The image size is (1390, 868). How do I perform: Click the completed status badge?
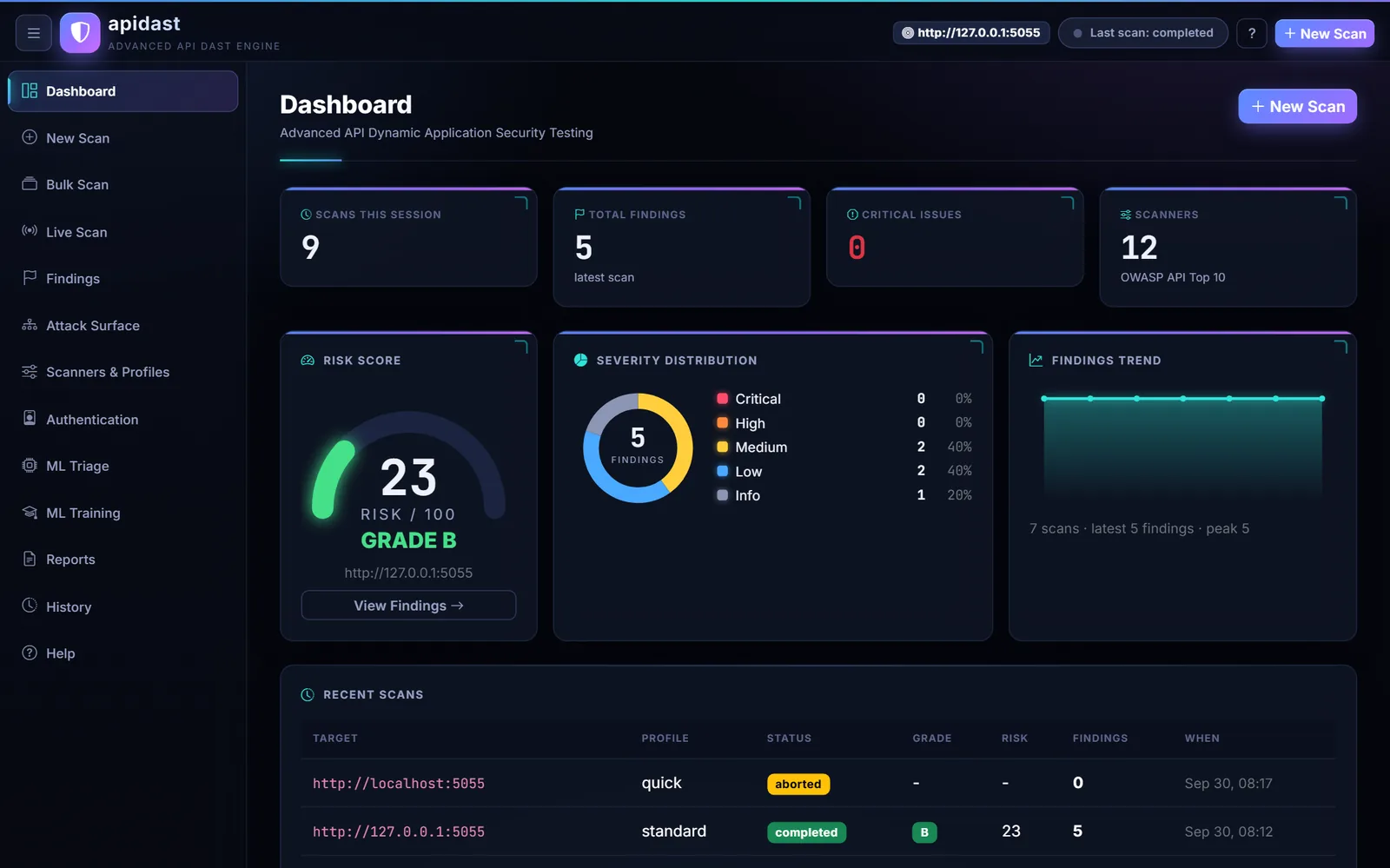(x=806, y=832)
